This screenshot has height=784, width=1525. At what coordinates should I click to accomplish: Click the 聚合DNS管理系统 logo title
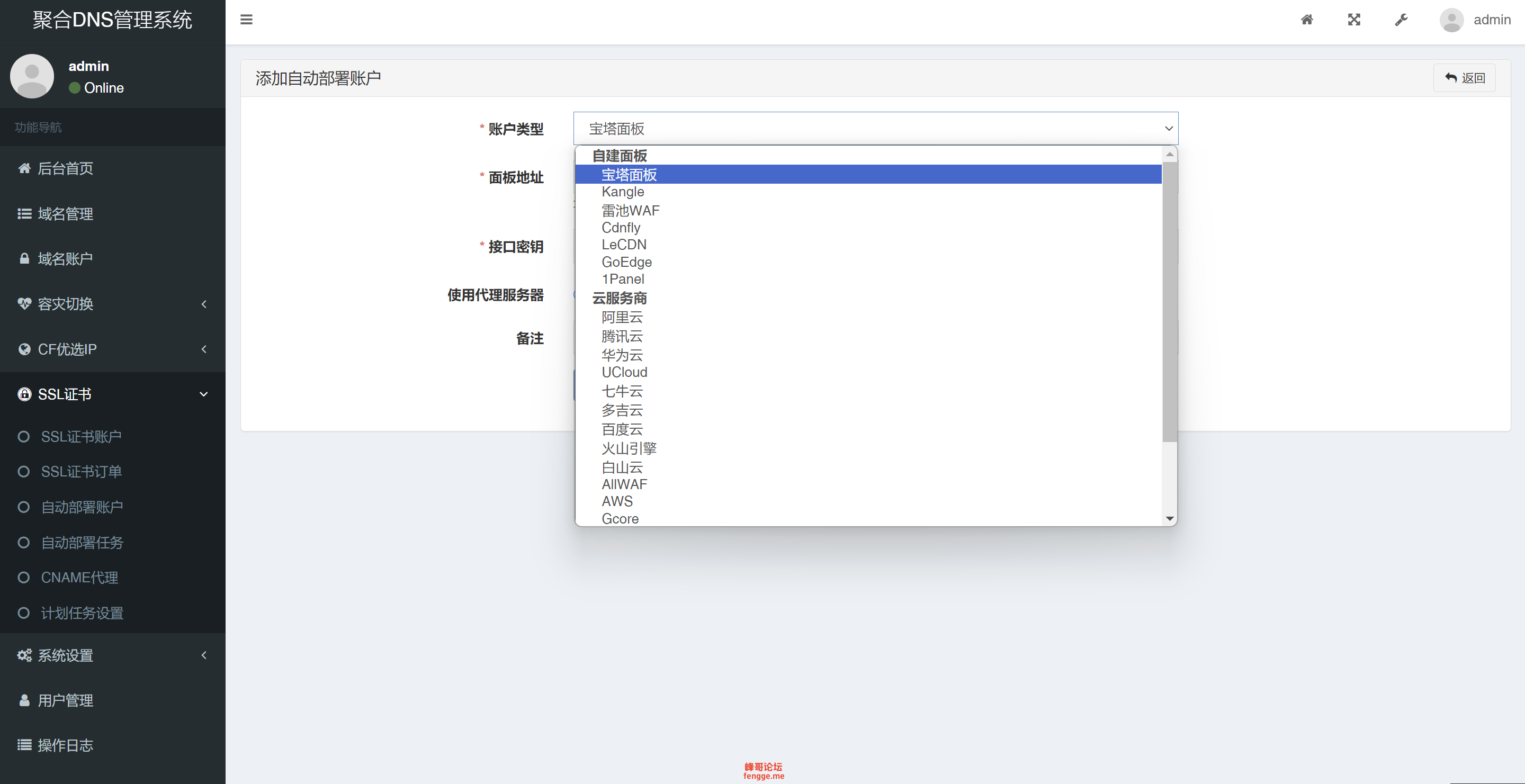coord(112,20)
